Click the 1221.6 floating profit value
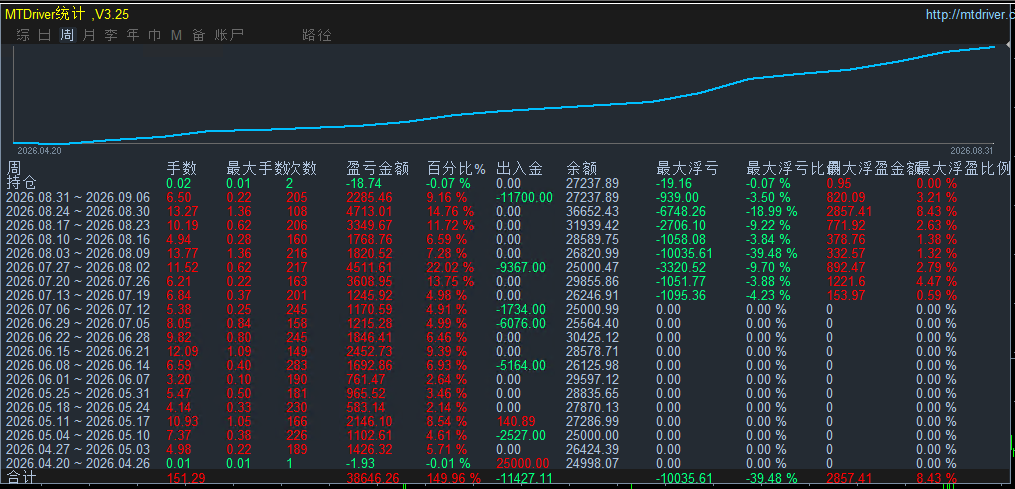Screen dimensions: 1015x489 click(847, 281)
